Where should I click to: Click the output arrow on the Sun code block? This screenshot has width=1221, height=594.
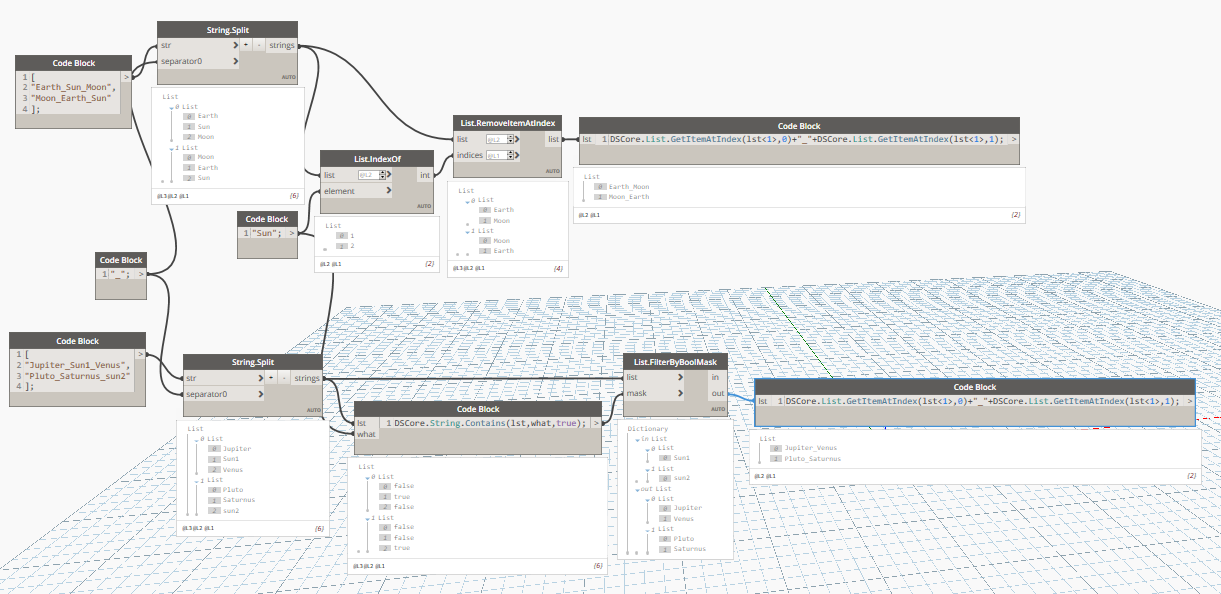point(291,232)
